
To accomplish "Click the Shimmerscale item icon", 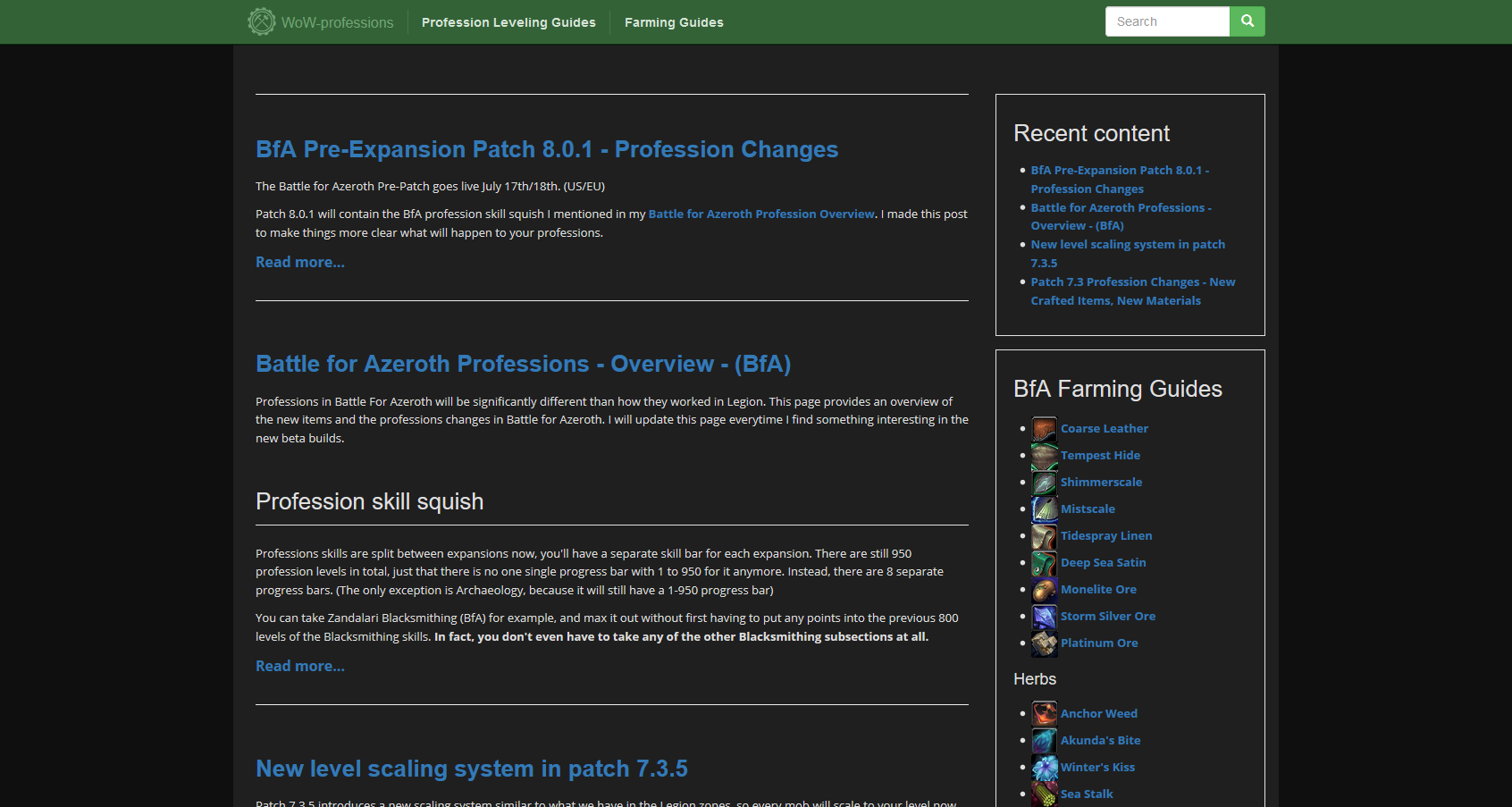I will pos(1045,483).
